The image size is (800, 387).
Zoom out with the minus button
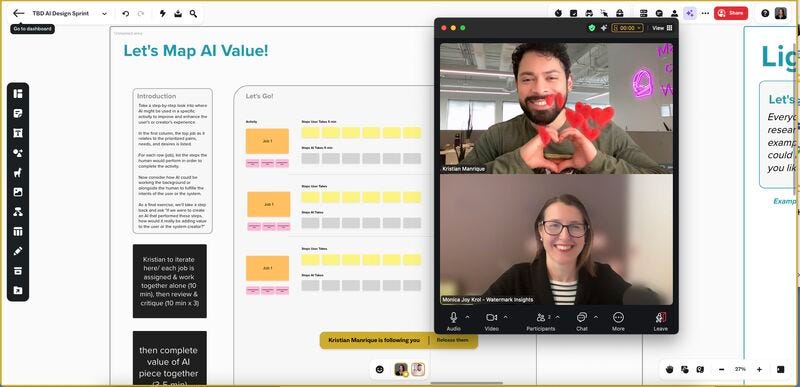pyautogui.click(x=721, y=370)
